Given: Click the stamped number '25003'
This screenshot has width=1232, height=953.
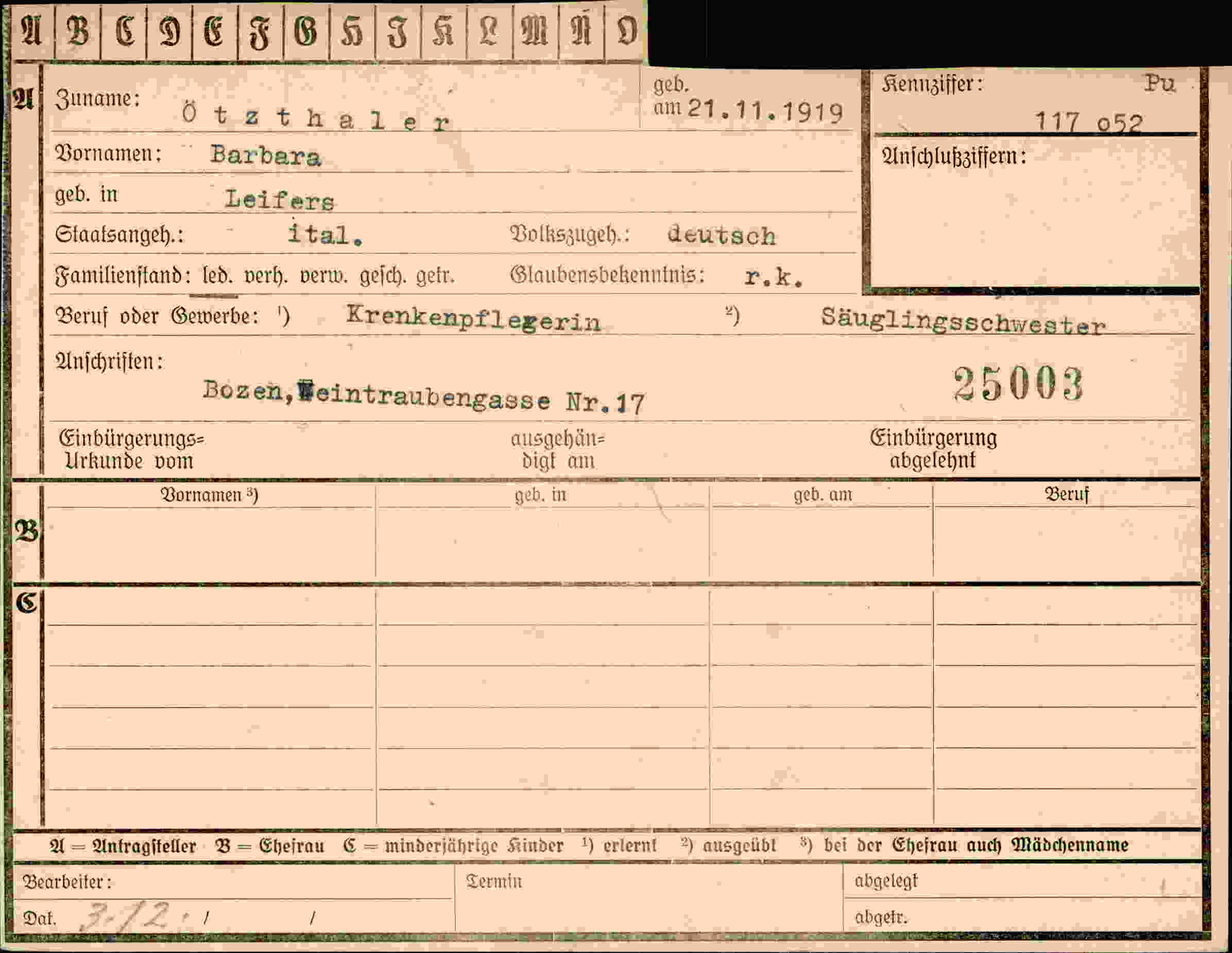Looking at the screenshot, I should coord(1019,384).
